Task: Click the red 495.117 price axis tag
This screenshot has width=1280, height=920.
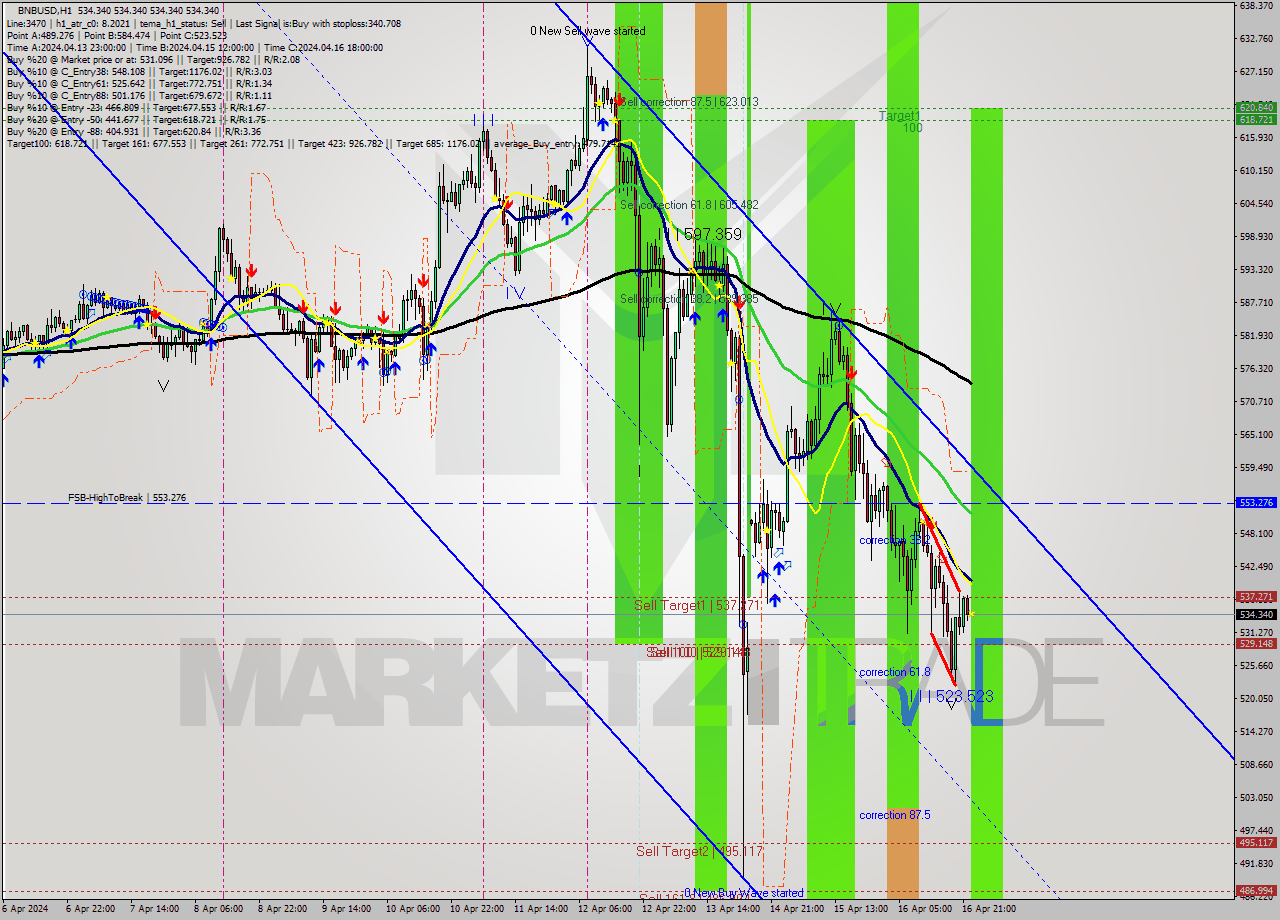Action: pyautogui.click(x=1256, y=843)
